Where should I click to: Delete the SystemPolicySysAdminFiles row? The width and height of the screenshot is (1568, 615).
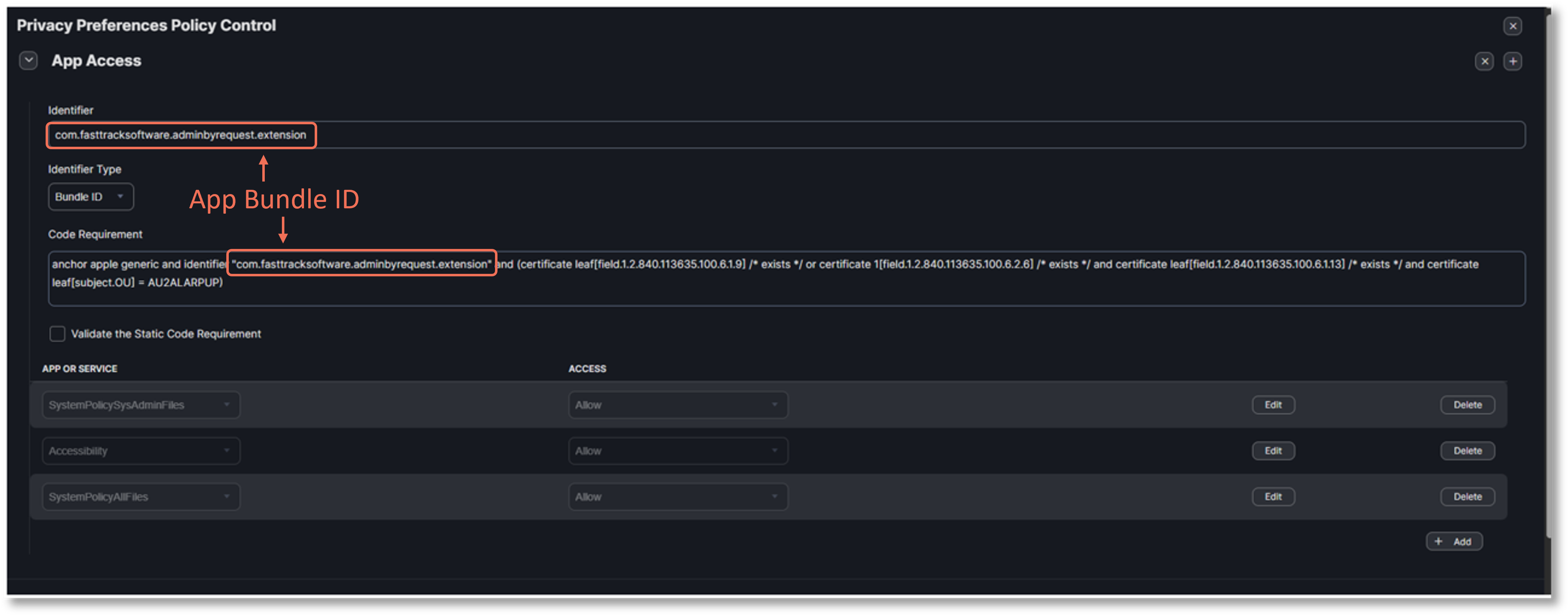point(1467,405)
